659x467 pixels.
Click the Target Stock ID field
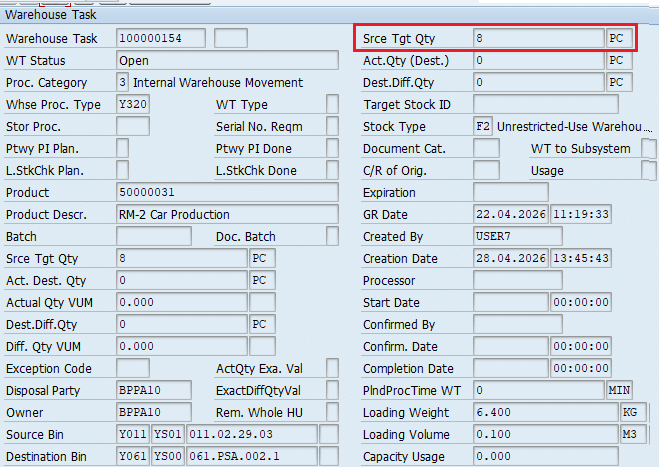click(545, 104)
